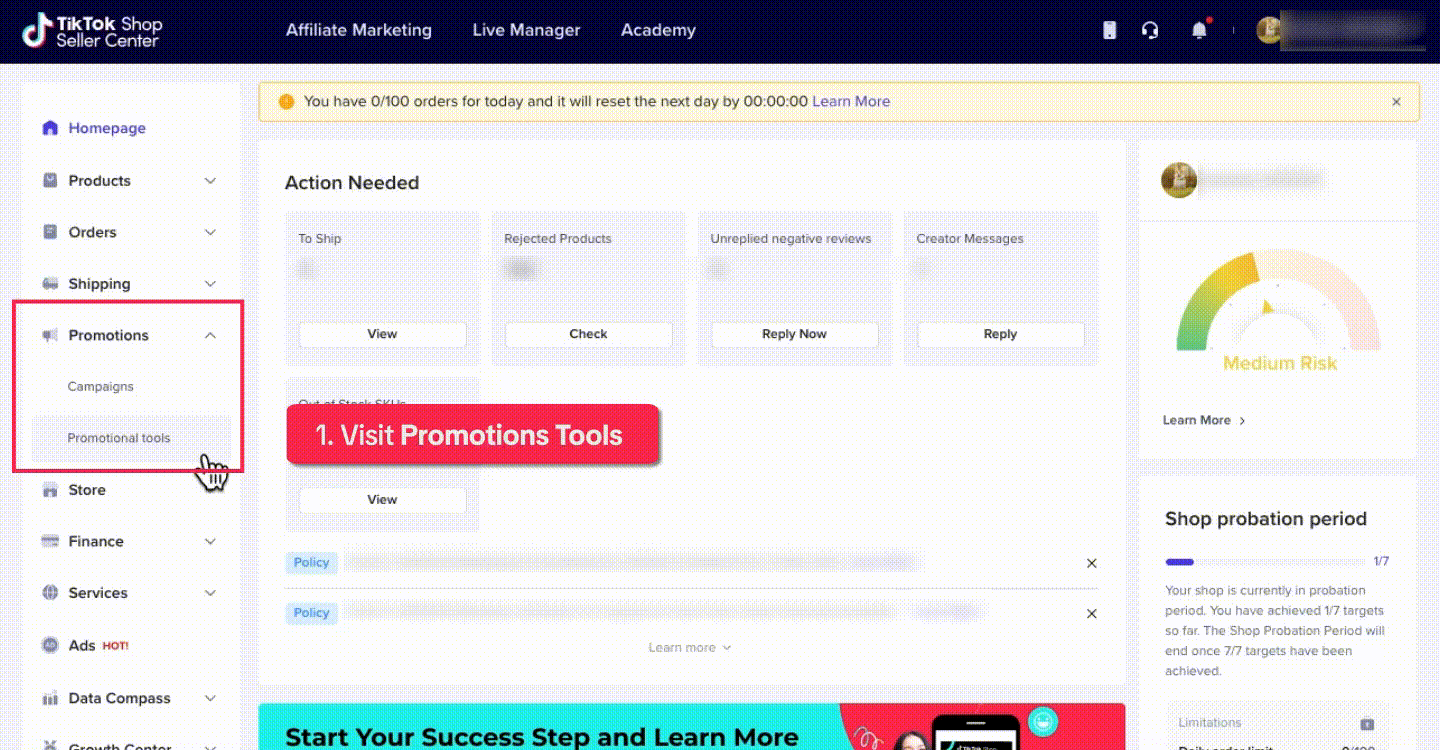
Task: Expand the Learn more notices area
Action: (689, 647)
